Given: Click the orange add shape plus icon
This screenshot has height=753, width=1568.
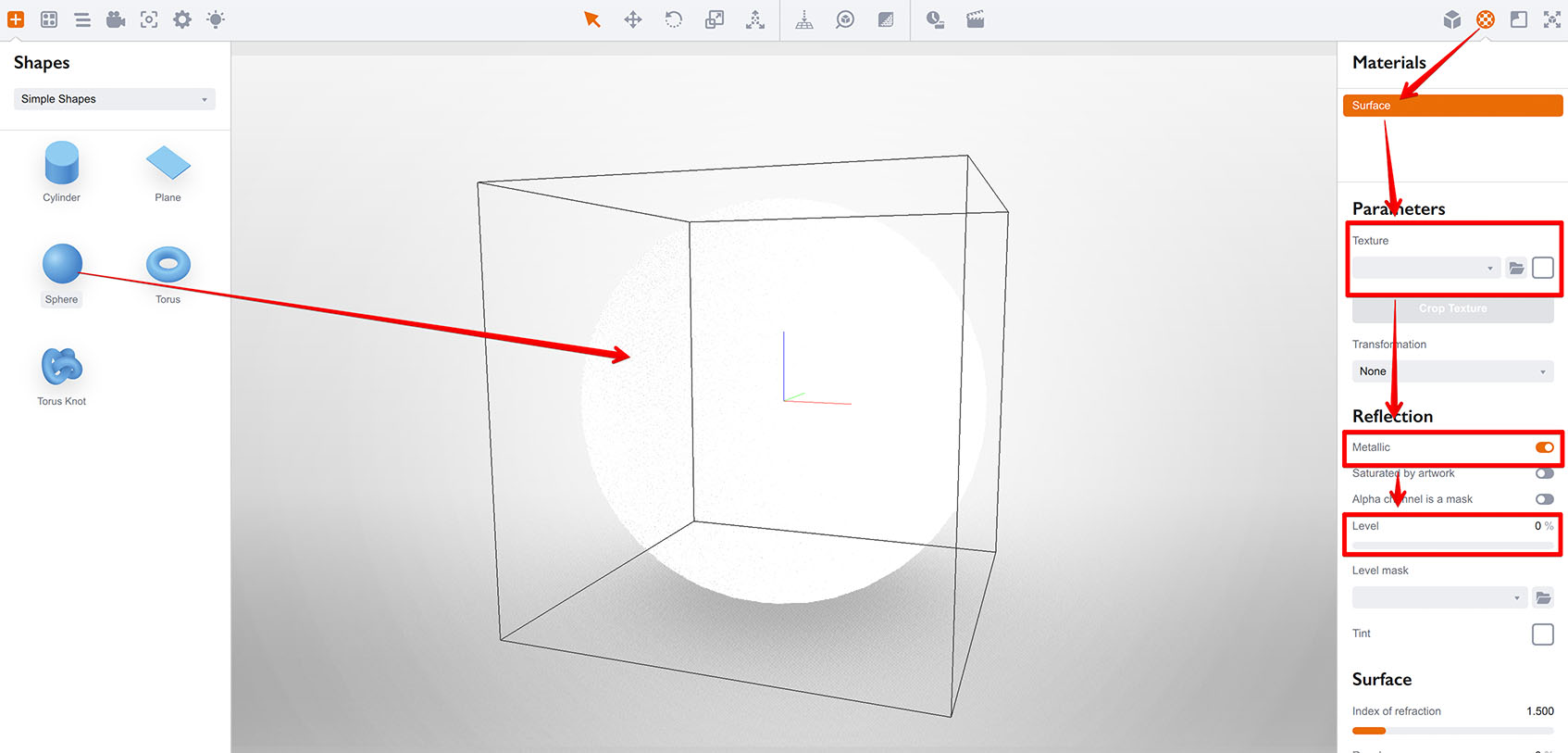Looking at the screenshot, I should [x=16, y=19].
